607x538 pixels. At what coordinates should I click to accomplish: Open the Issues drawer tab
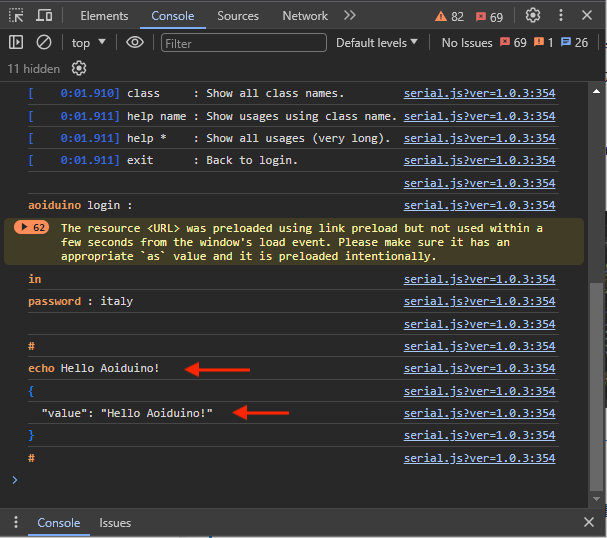pyautogui.click(x=115, y=523)
